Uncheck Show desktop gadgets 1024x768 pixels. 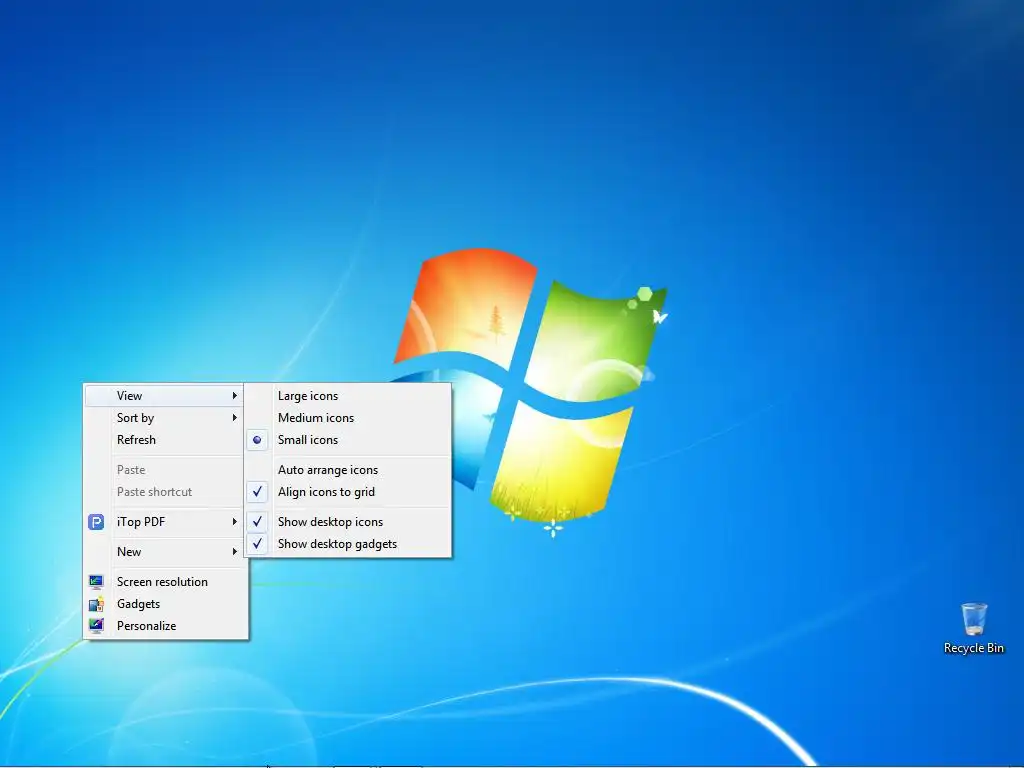(x=348, y=544)
